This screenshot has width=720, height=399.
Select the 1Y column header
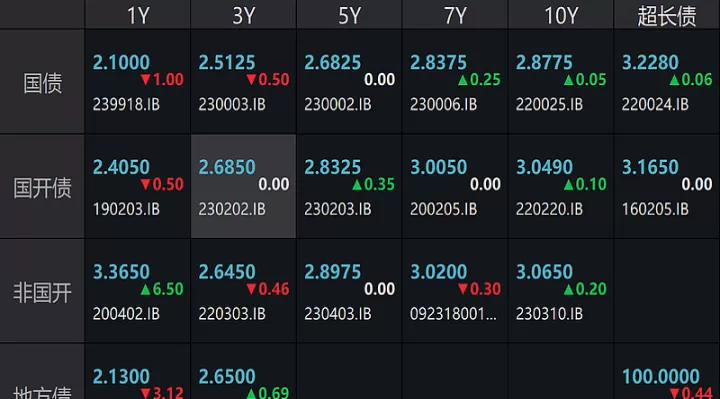point(138,15)
